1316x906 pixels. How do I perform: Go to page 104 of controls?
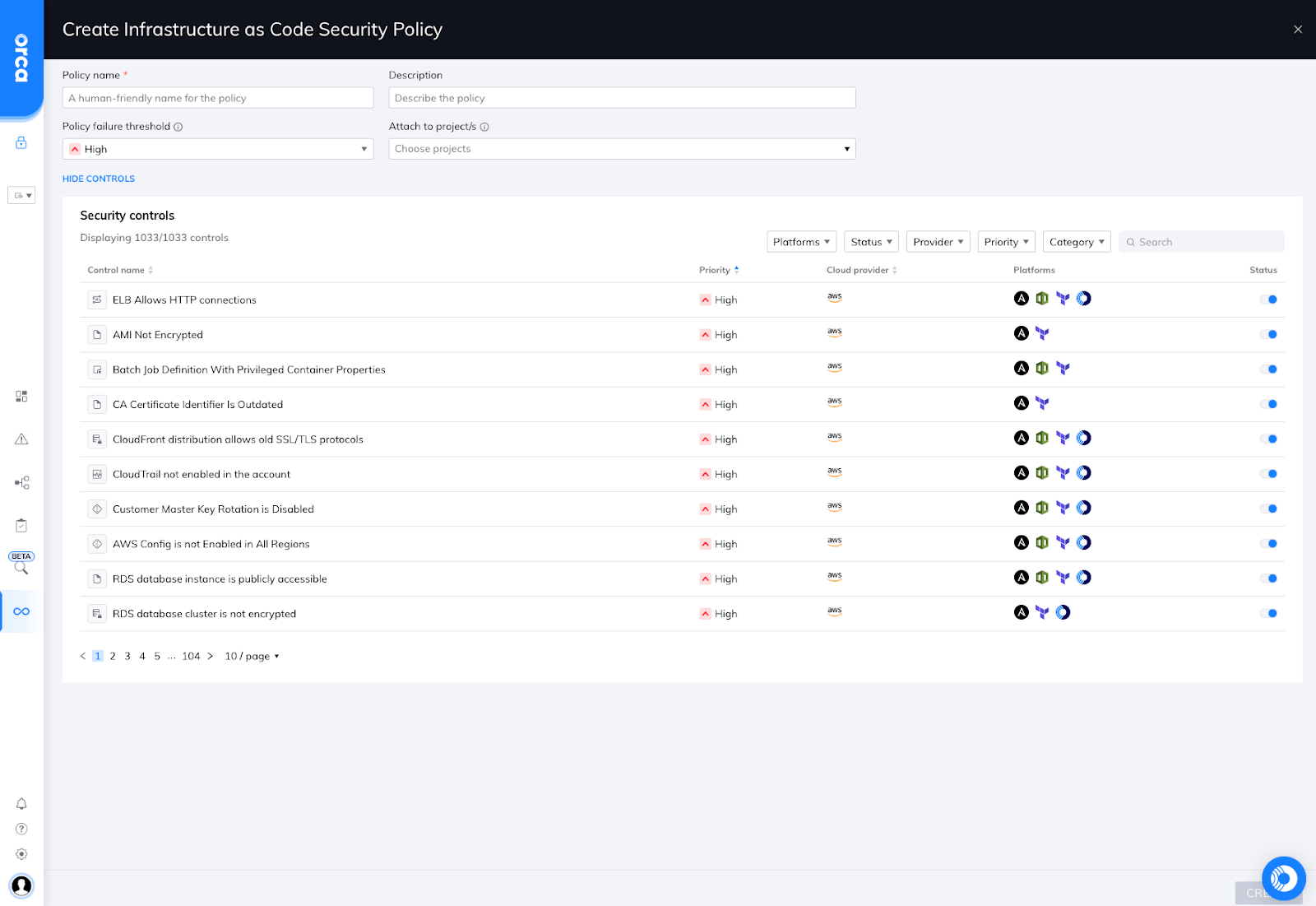(191, 656)
